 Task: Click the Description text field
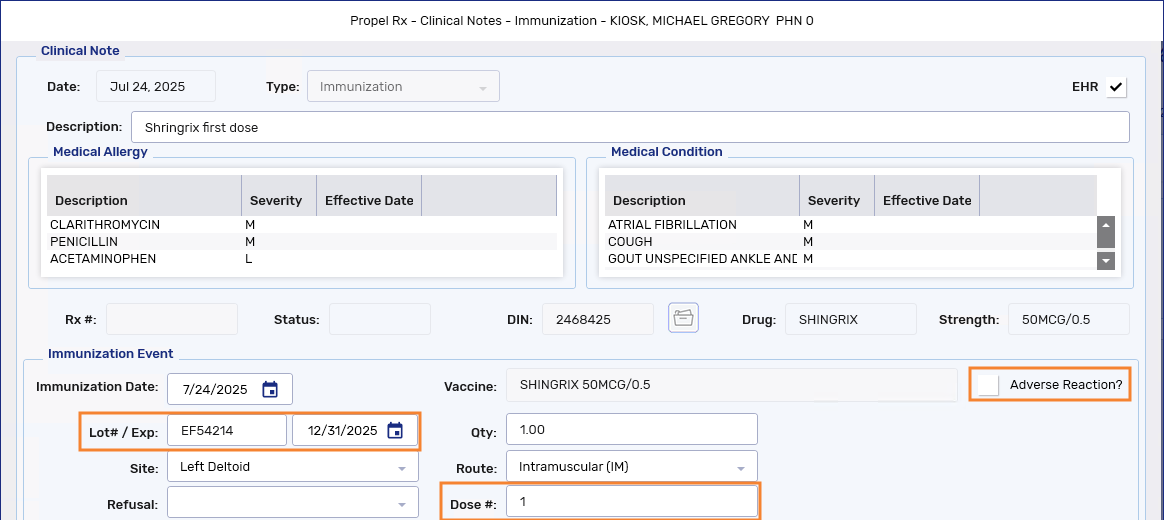point(630,128)
